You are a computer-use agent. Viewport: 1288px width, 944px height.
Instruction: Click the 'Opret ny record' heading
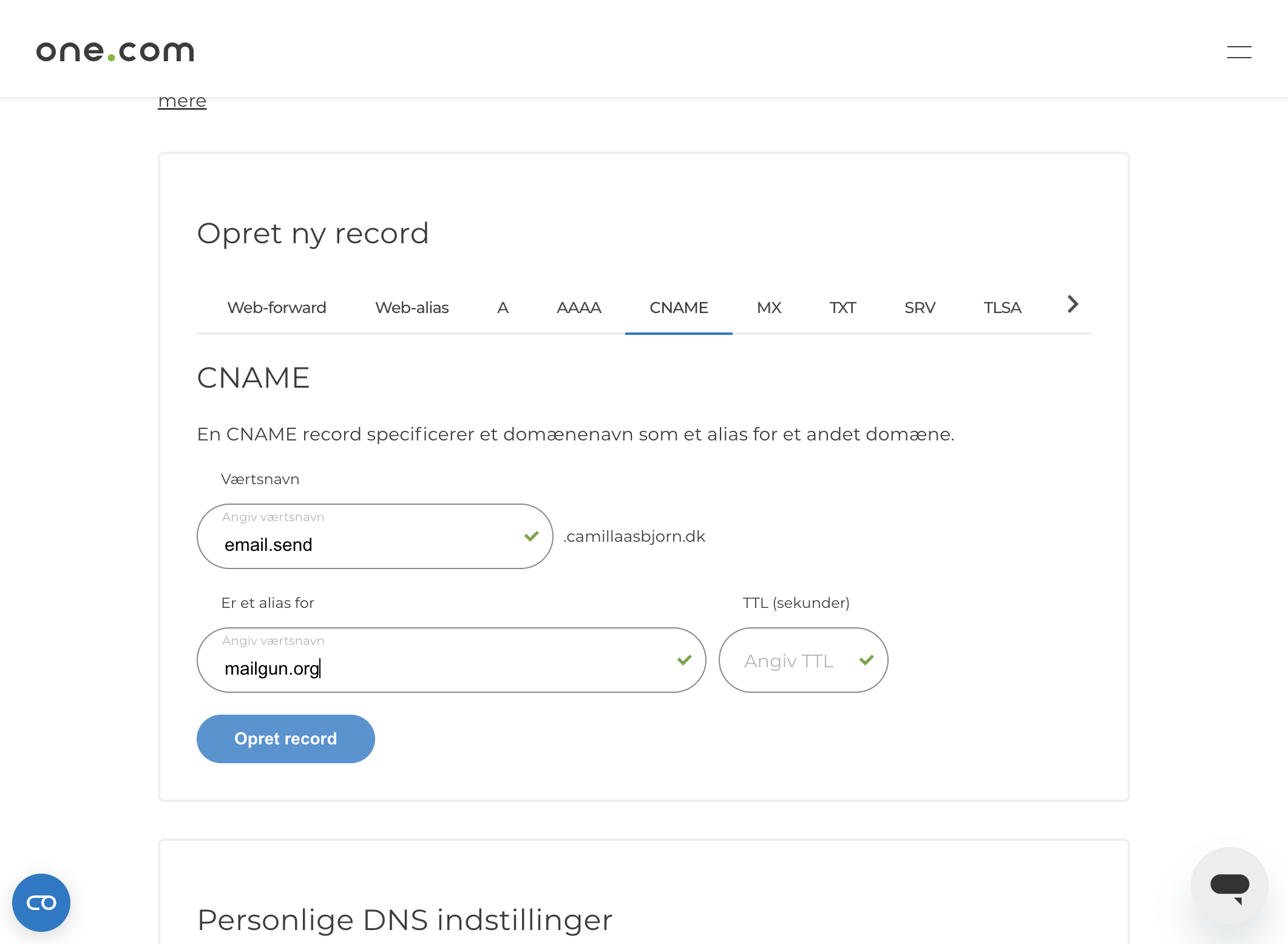click(313, 234)
